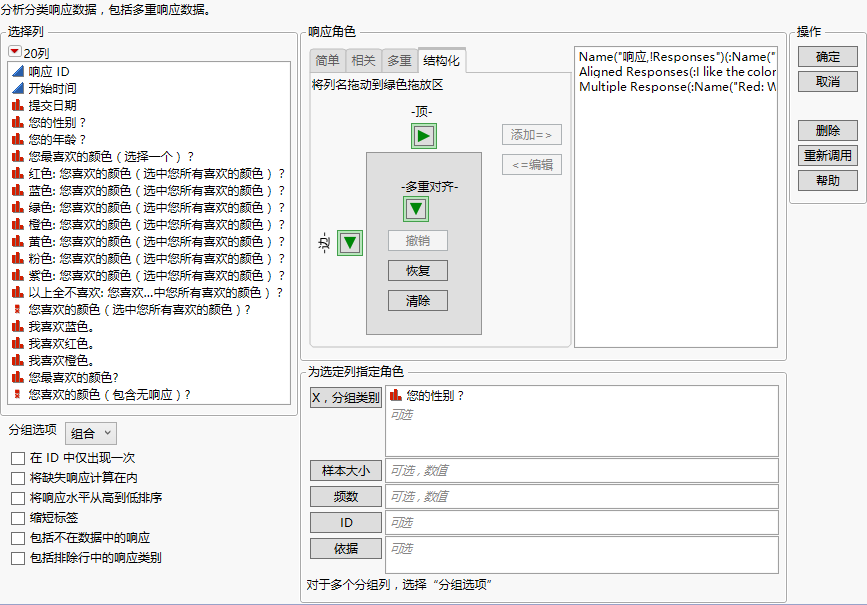The height and width of the screenshot is (605, 867).
Task: Click the 取消 button
Action: [x=827, y=82]
